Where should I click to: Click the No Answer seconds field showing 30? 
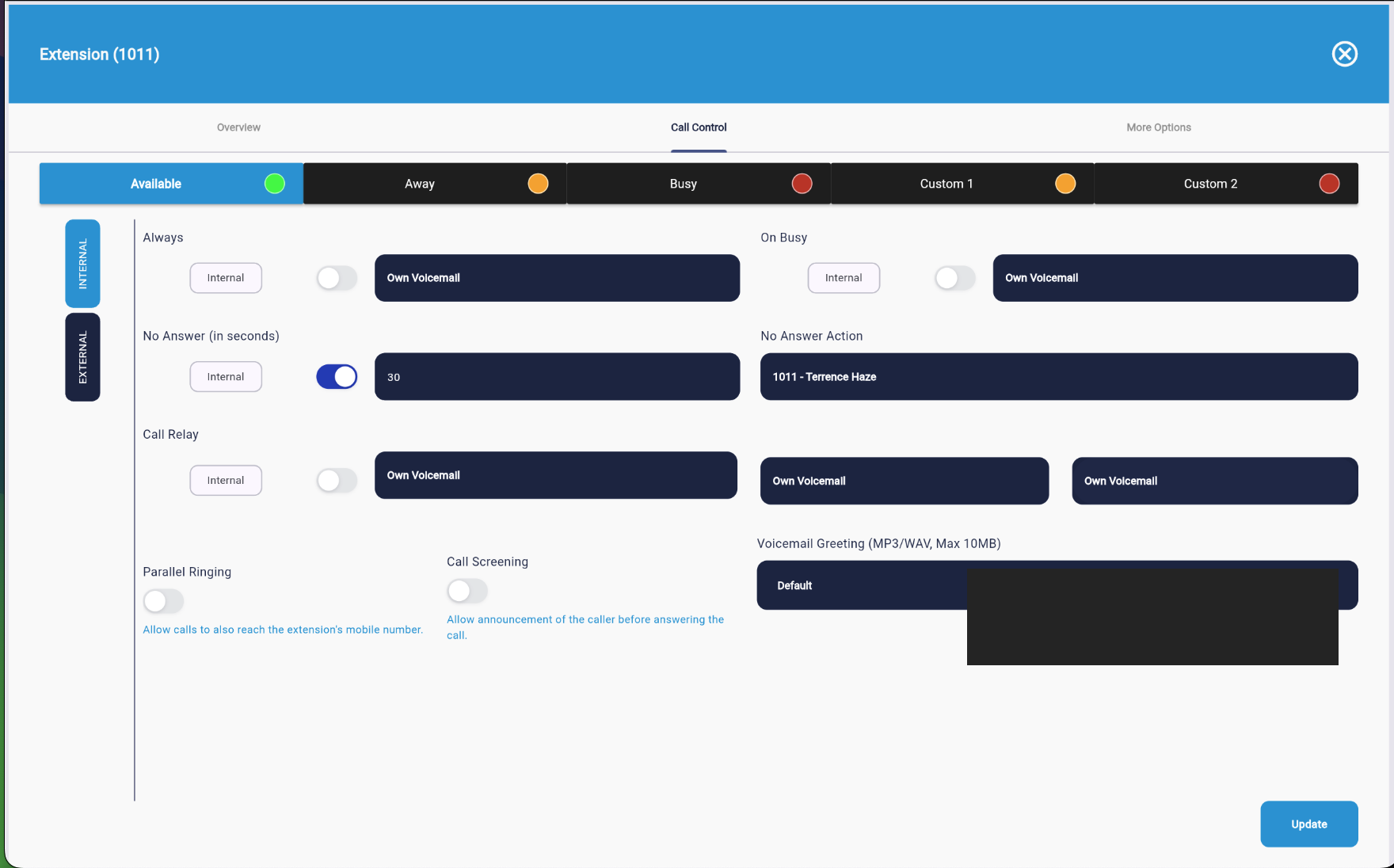pyautogui.click(x=557, y=376)
